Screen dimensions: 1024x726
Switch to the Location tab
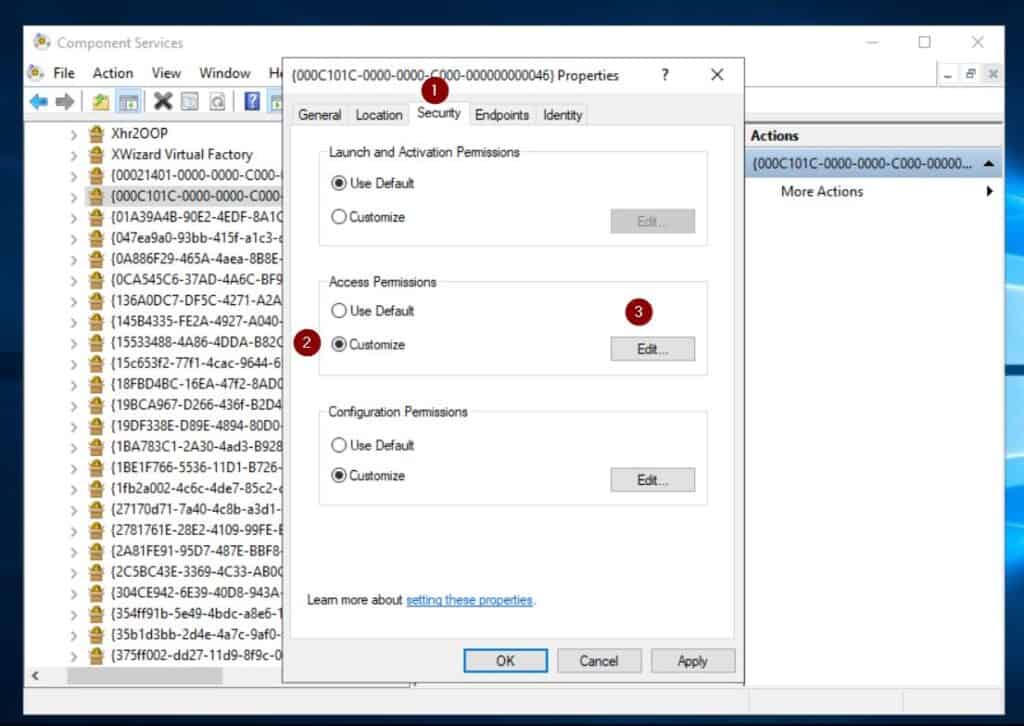[x=379, y=115]
